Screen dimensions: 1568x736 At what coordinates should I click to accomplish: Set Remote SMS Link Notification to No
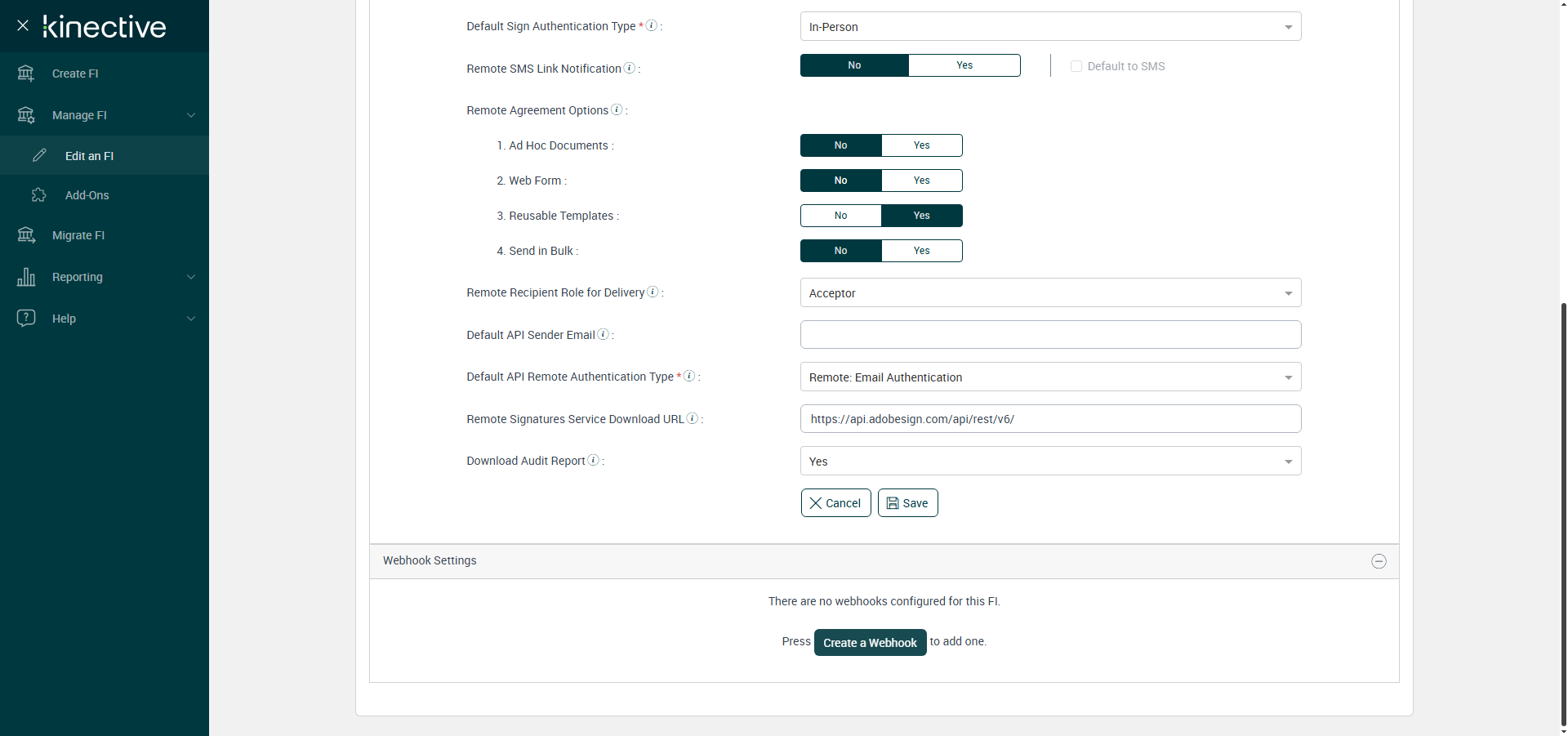[854, 65]
